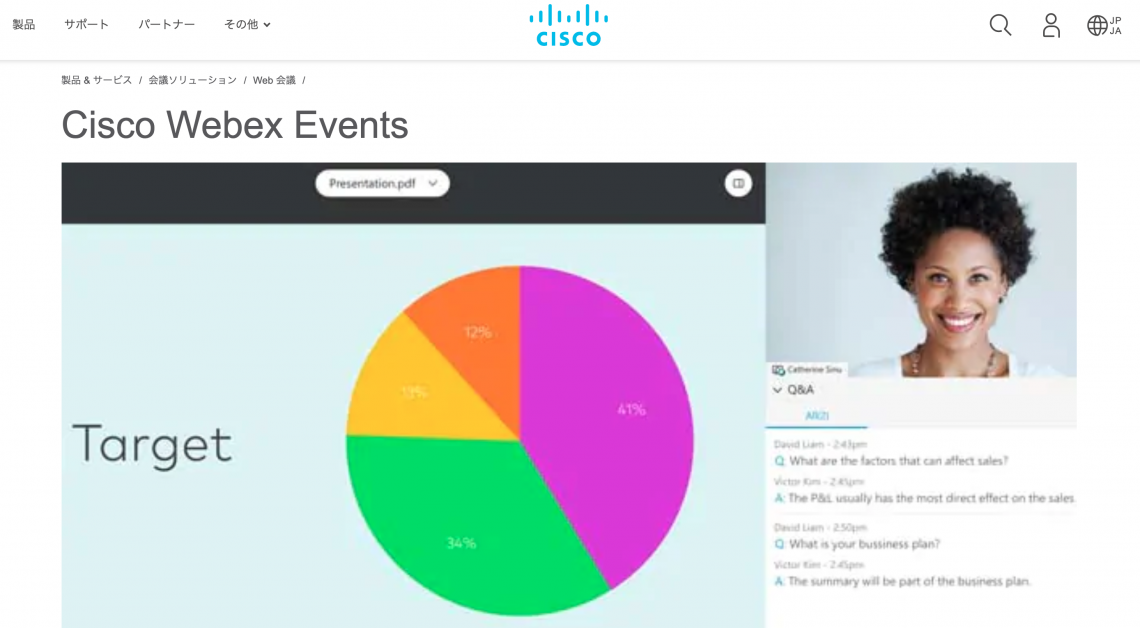Open the 製品 menu

point(23,25)
